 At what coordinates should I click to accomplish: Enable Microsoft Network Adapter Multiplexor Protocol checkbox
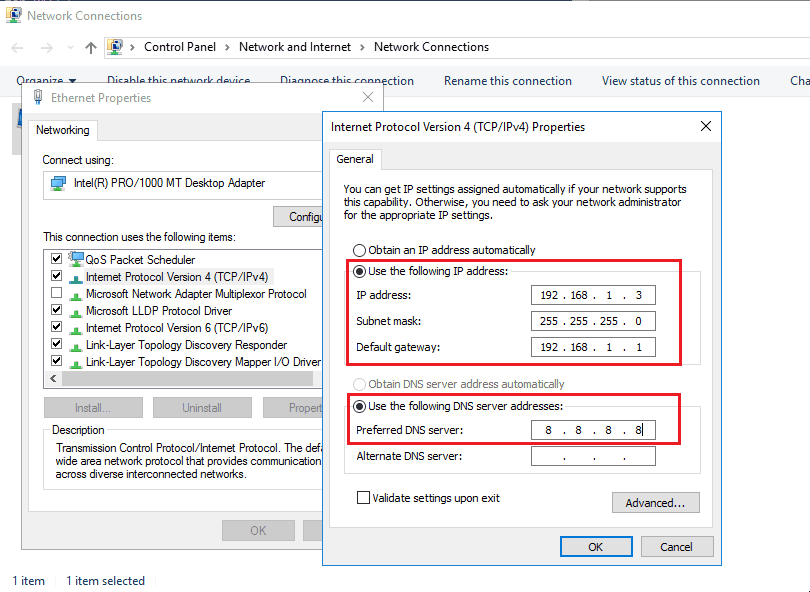(x=57, y=293)
